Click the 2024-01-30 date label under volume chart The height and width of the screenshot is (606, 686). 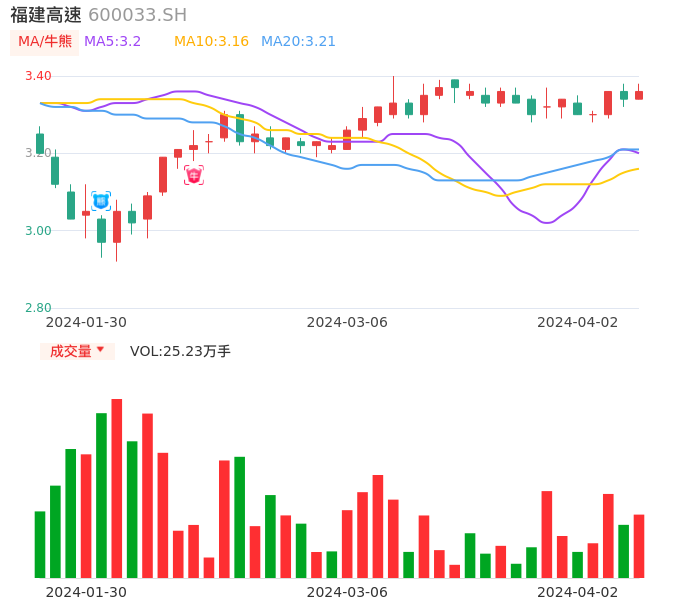[86, 592]
